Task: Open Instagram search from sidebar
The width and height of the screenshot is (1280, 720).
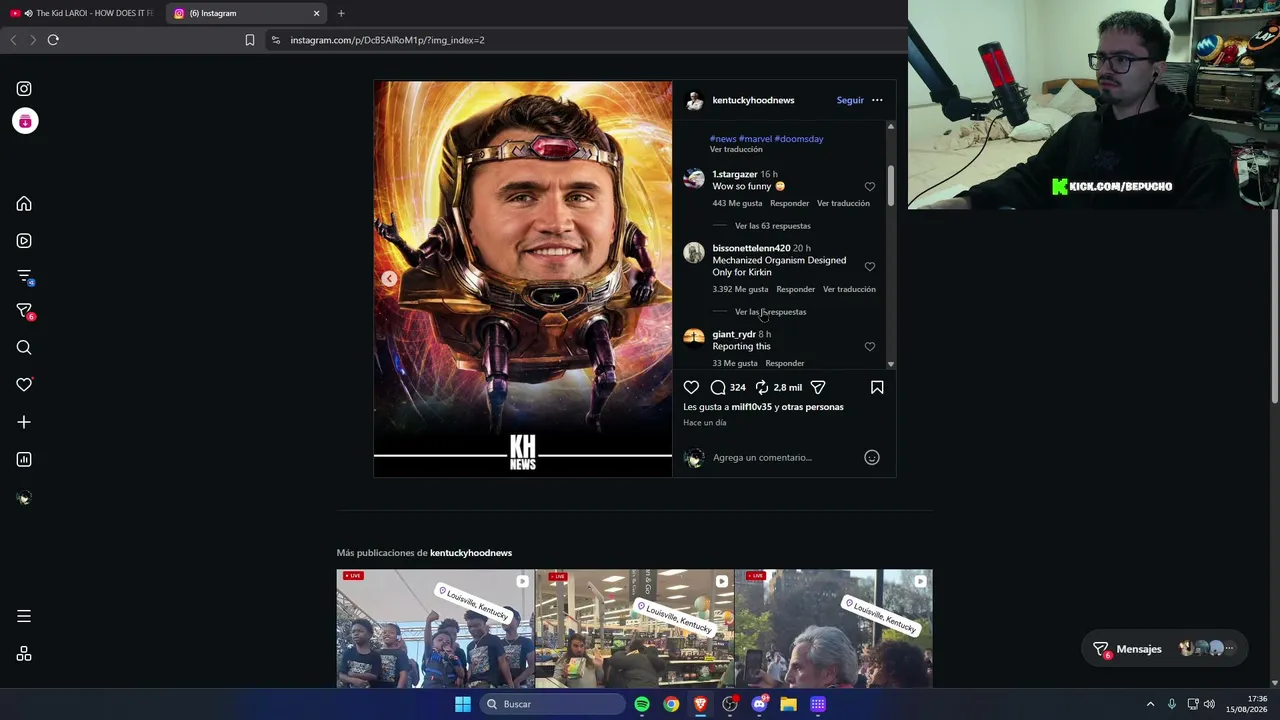Action: coord(24,348)
